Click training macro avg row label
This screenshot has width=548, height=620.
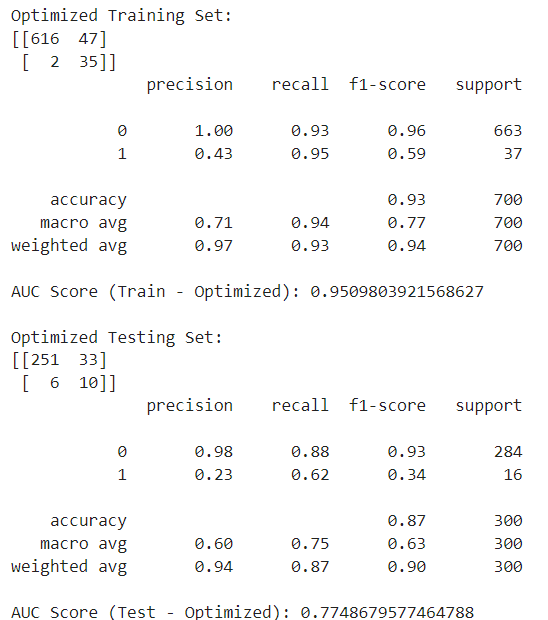[x=83, y=223]
